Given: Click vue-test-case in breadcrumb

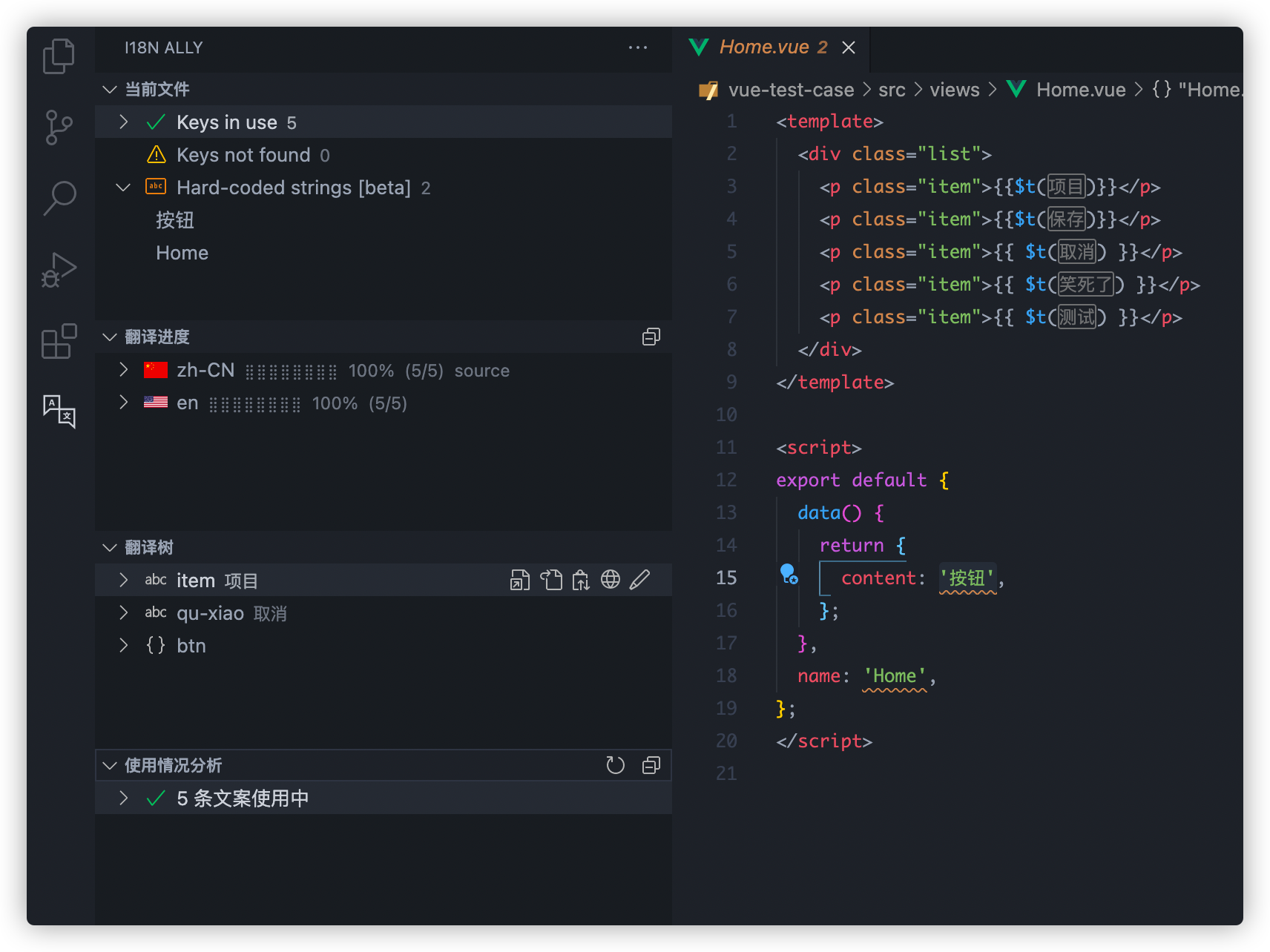Looking at the screenshot, I should tap(791, 90).
